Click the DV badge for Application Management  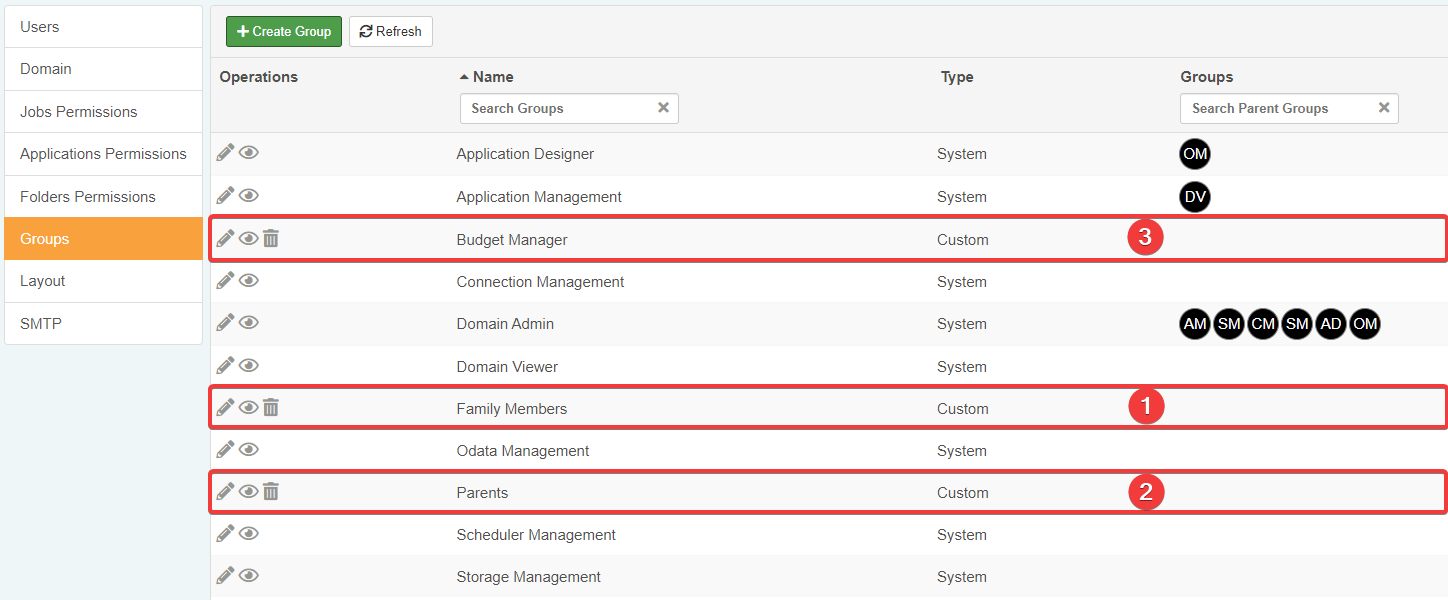[1195, 197]
